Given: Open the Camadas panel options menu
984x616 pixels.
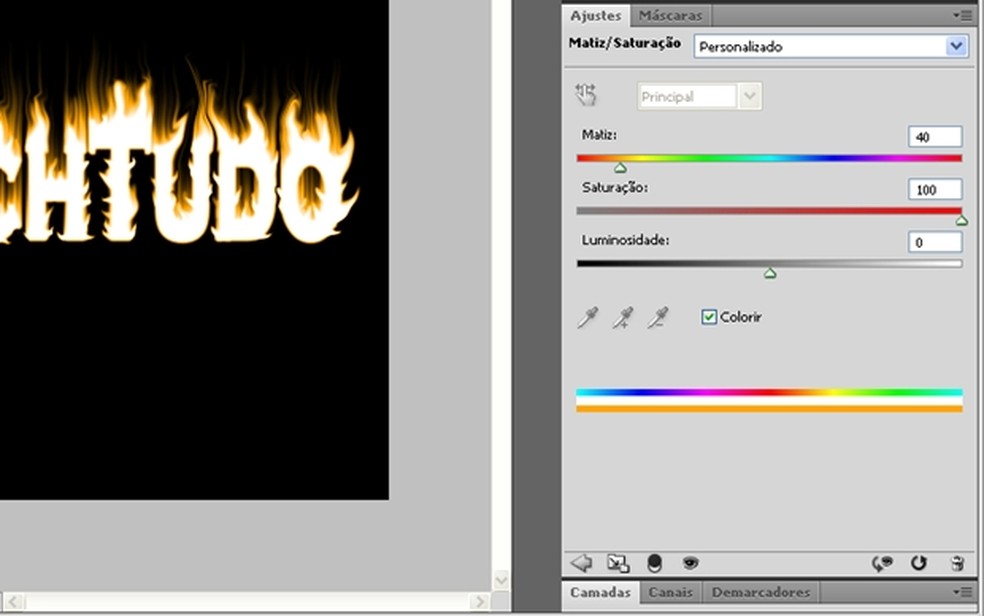Looking at the screenshot, I should [962, 592].
